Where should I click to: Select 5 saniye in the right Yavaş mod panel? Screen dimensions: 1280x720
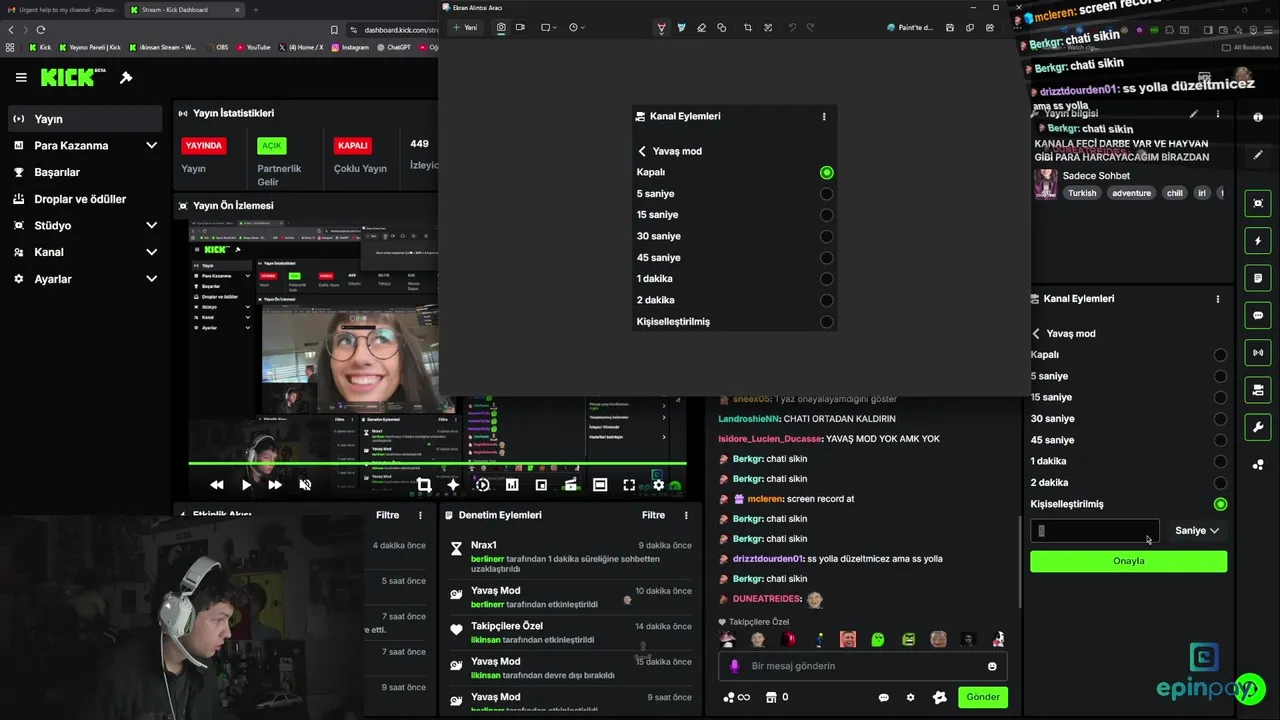pyautogui.click(x=1220, y=376)
